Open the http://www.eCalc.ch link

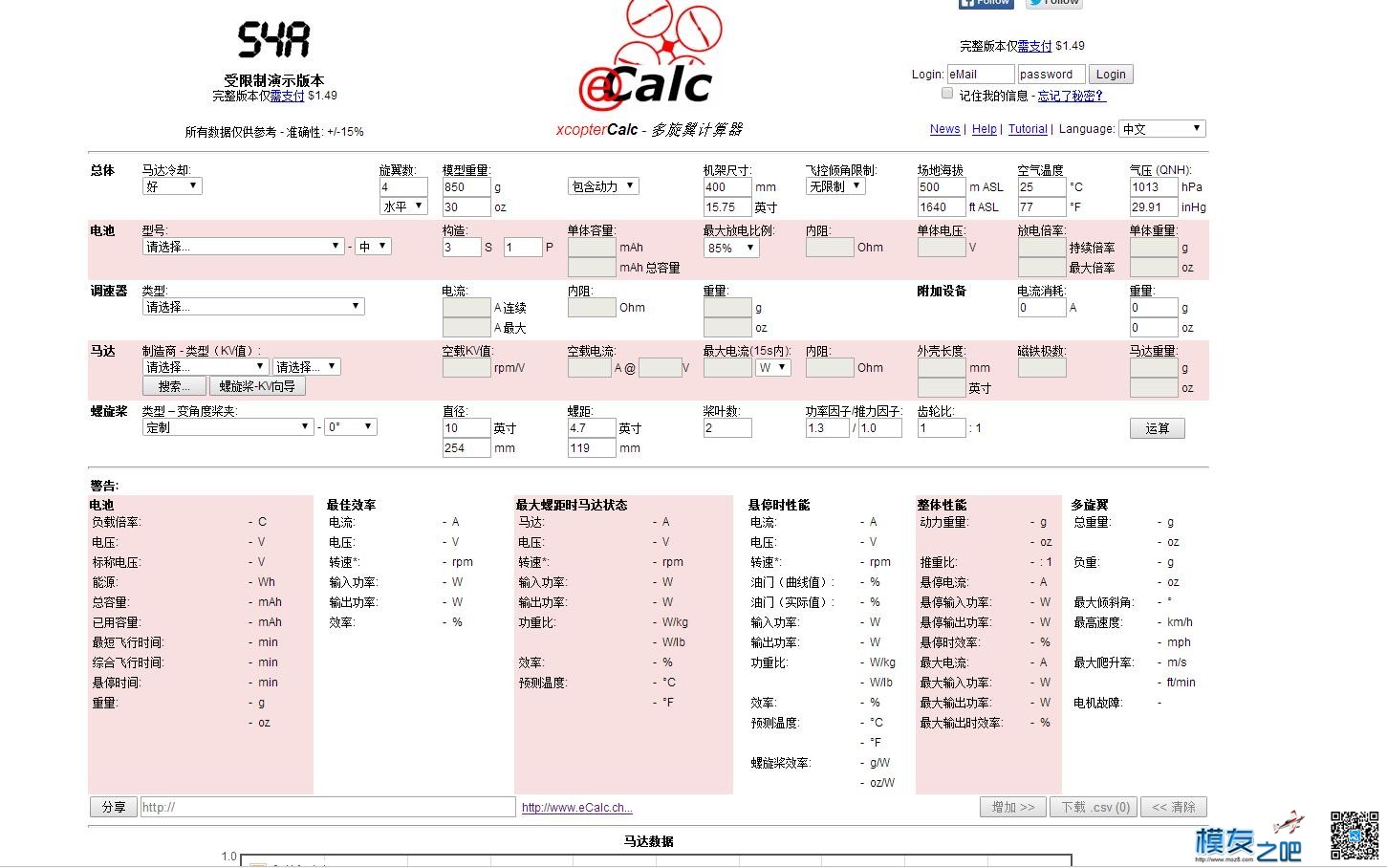tap(577, 808)
